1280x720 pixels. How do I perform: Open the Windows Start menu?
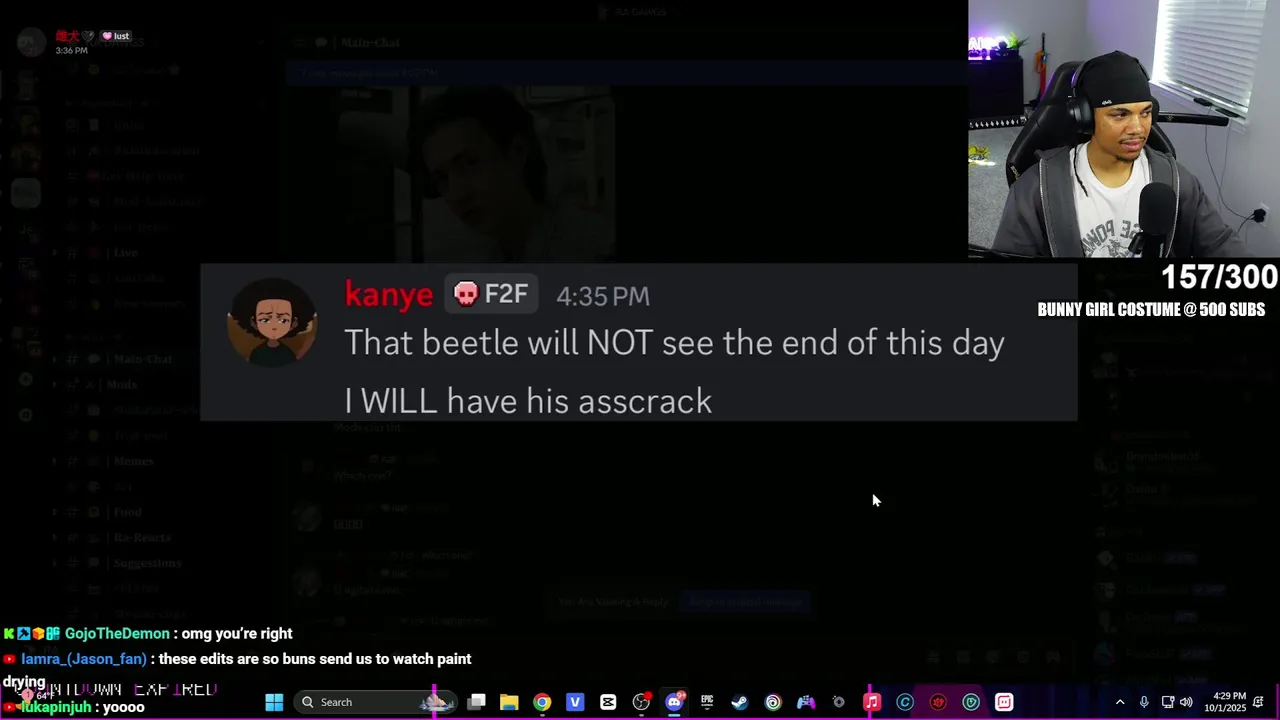274,702
